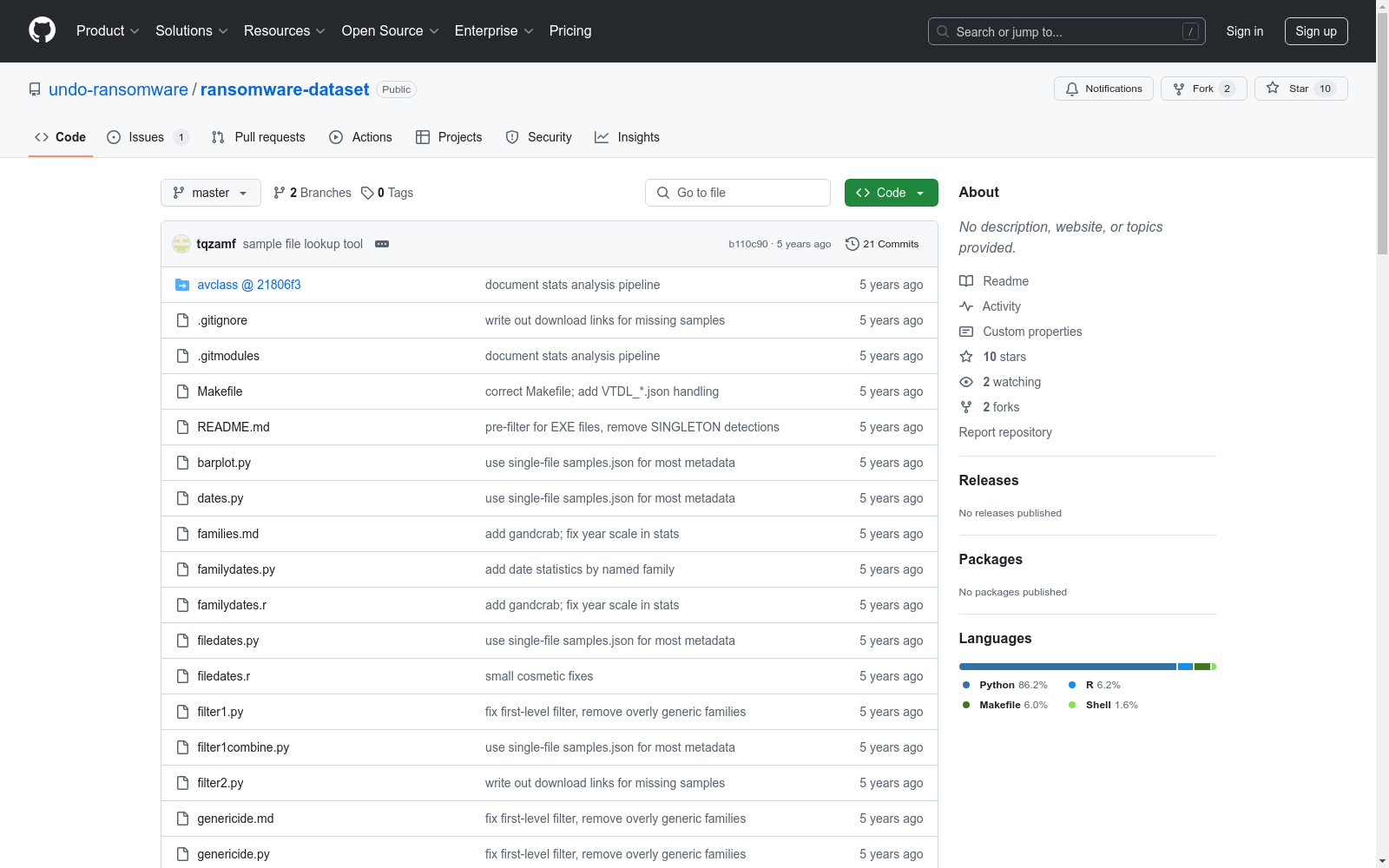Image resolution: width=1389 pixels, height=868 pixels.
Task: Click the star icon beside 10 stars
Action: pos(966,357)
